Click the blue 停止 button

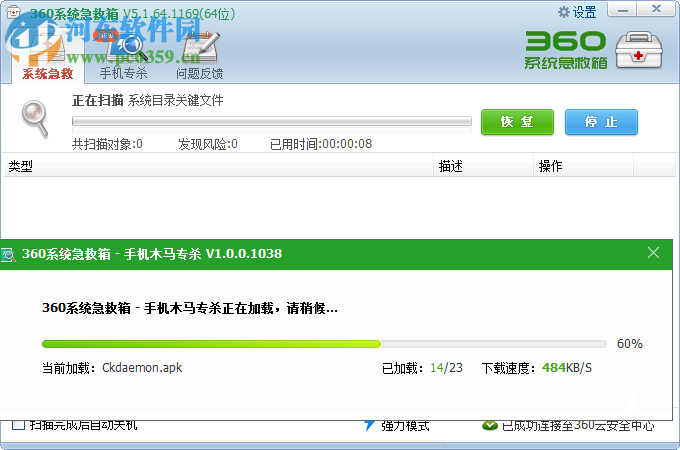coord(601,122)
